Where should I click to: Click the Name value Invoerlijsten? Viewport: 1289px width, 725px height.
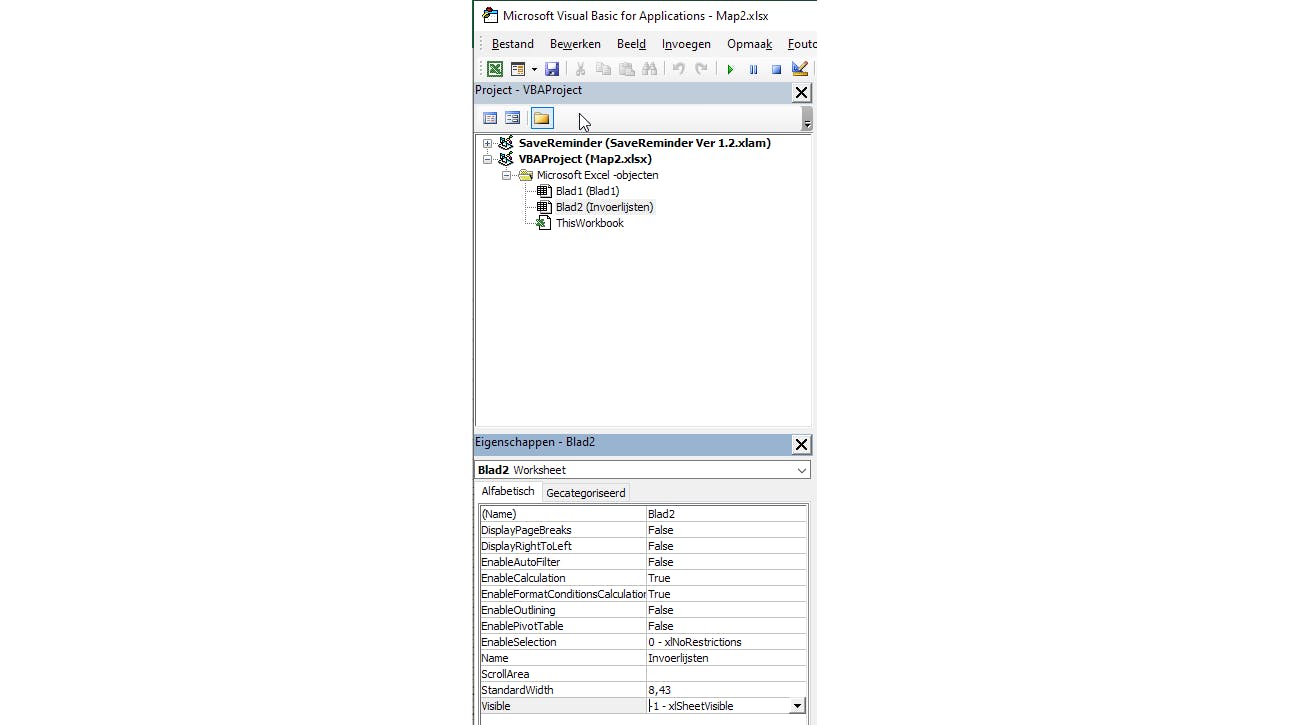(x=726, y=658)
